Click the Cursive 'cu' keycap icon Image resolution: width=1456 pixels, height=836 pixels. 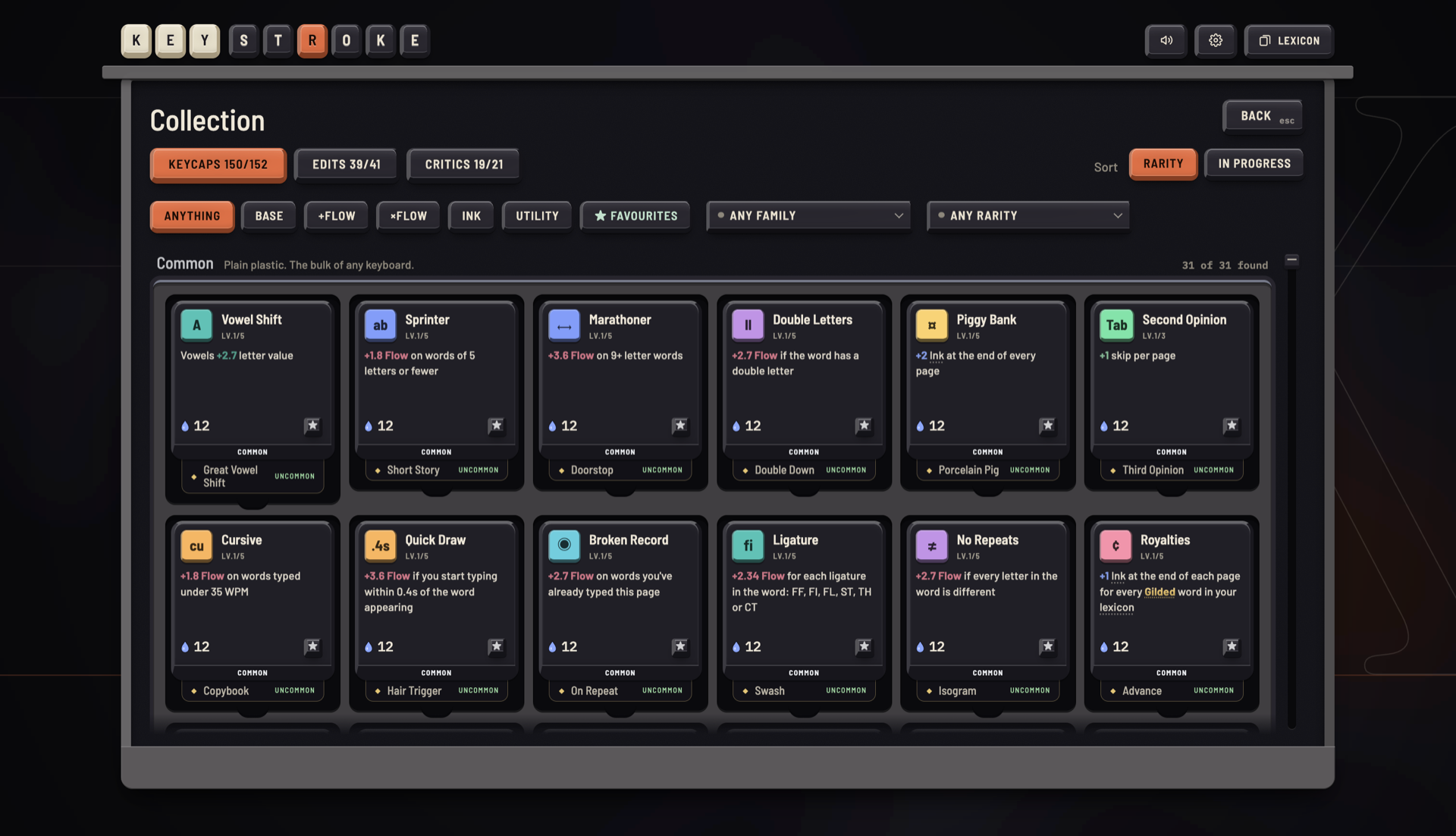[196, 545]
